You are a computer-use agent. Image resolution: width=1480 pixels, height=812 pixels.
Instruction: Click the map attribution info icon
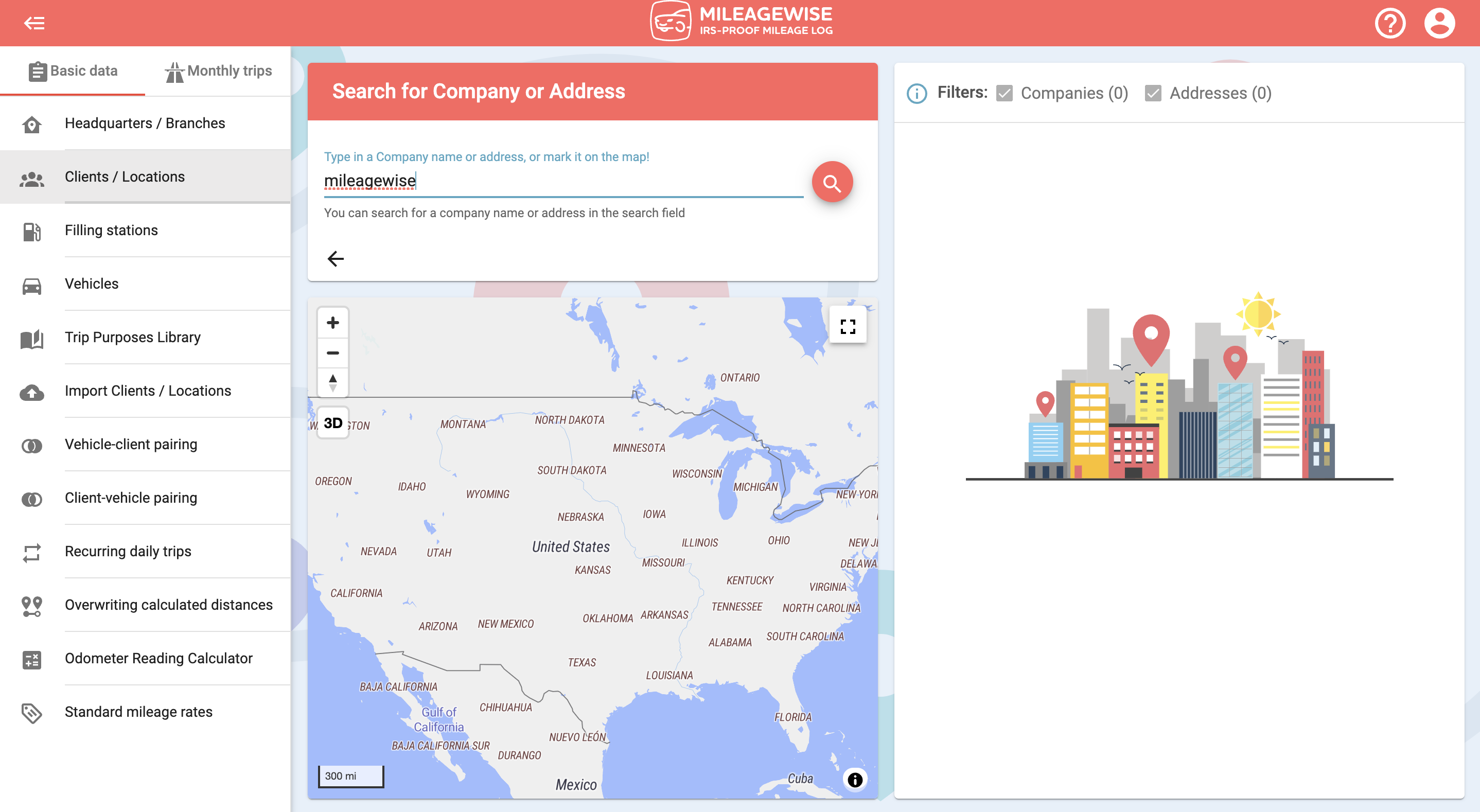click(x=854, y=779)
